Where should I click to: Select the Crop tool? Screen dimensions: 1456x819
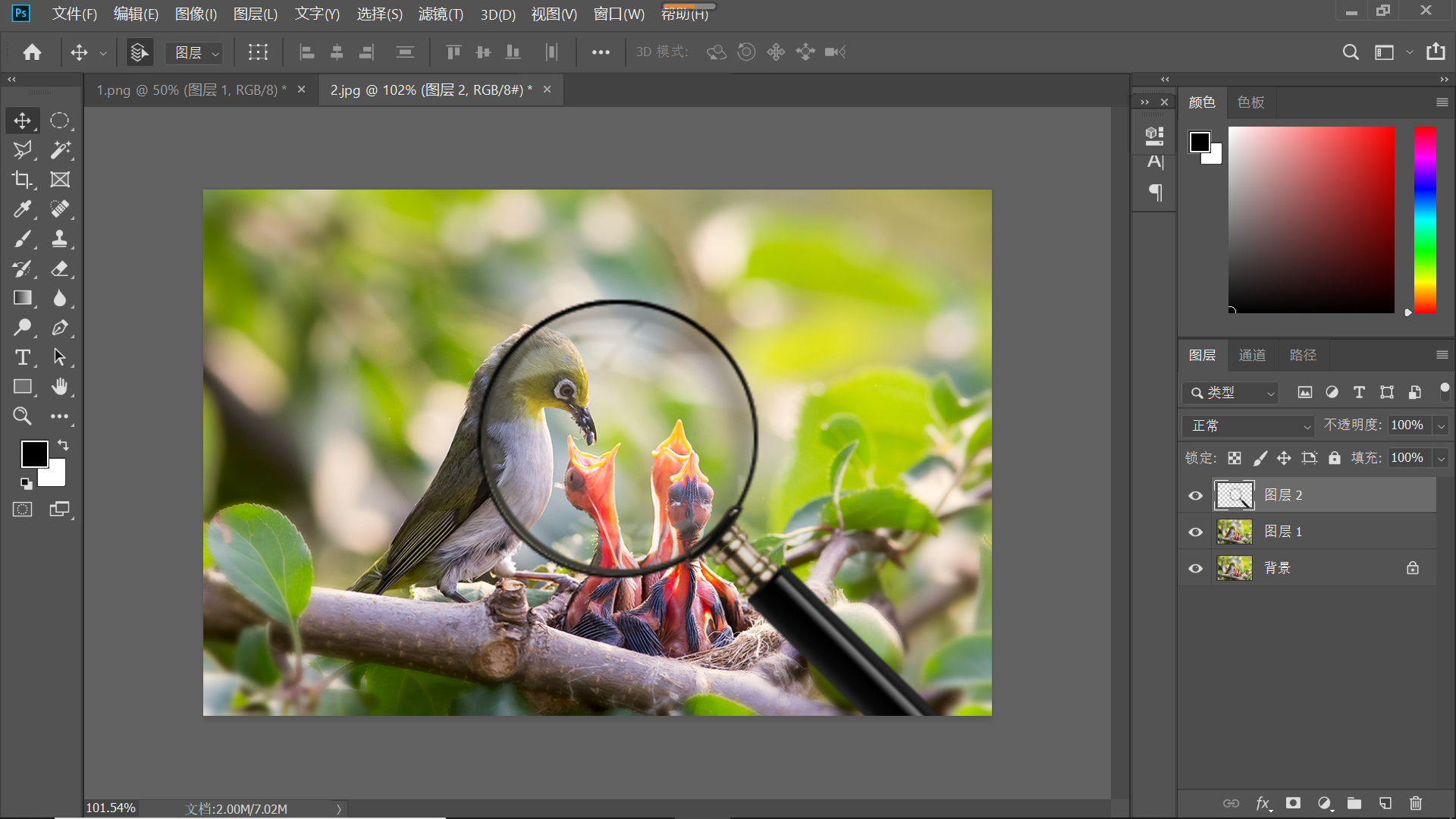click(22, 180)
